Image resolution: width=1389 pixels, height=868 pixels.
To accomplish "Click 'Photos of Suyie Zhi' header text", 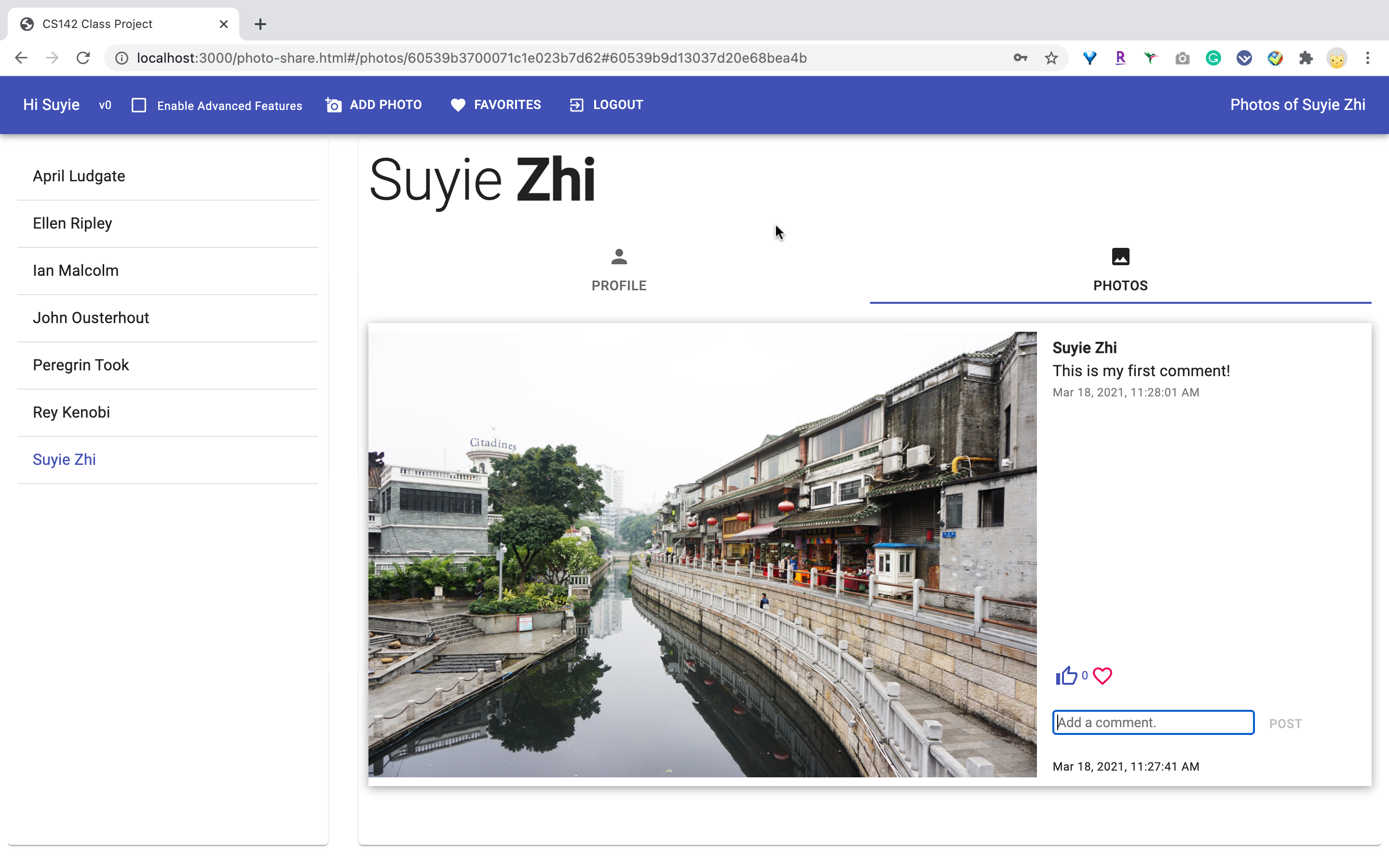I will pos(1297,105).
